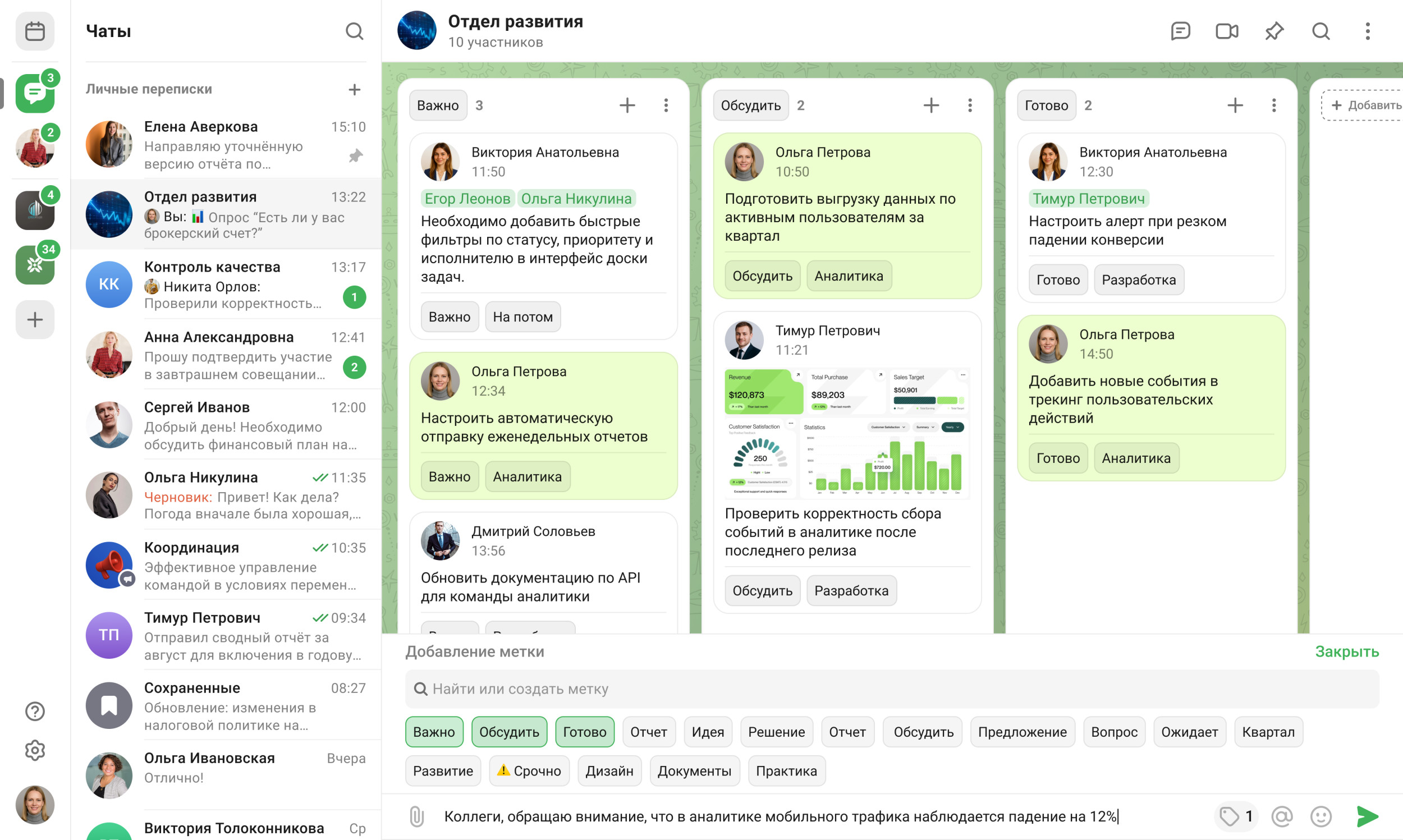Enable the Срочно tag chip

coord(529,771)
